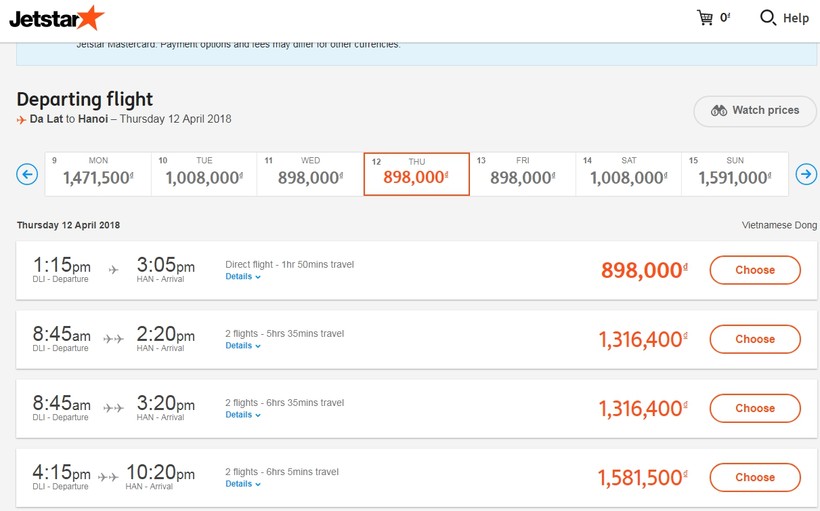Open the shopping cart icon
Viewport: 820px width, 511px height.
pos(705,18)
